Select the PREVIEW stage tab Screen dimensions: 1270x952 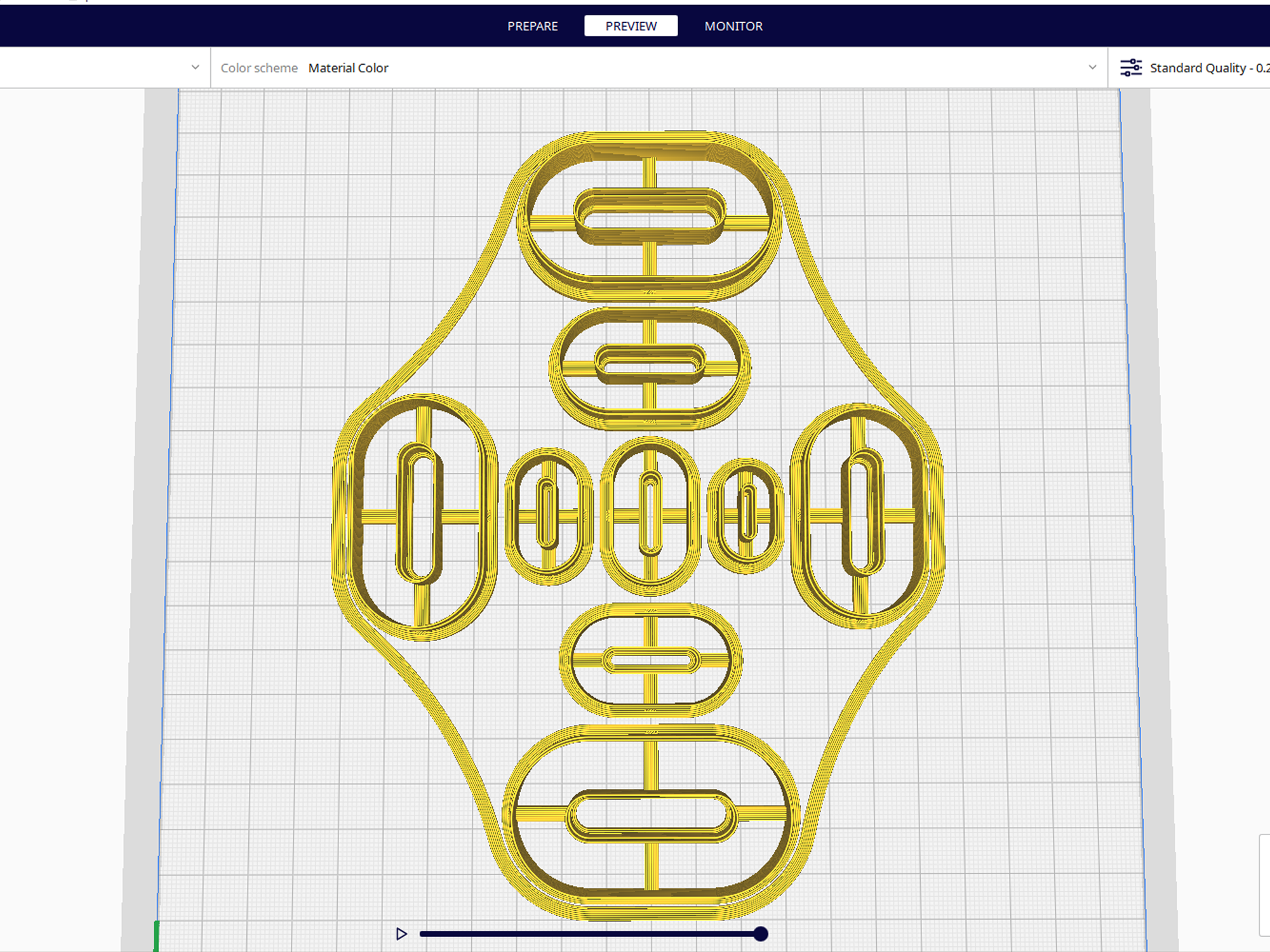click(631, 26)
